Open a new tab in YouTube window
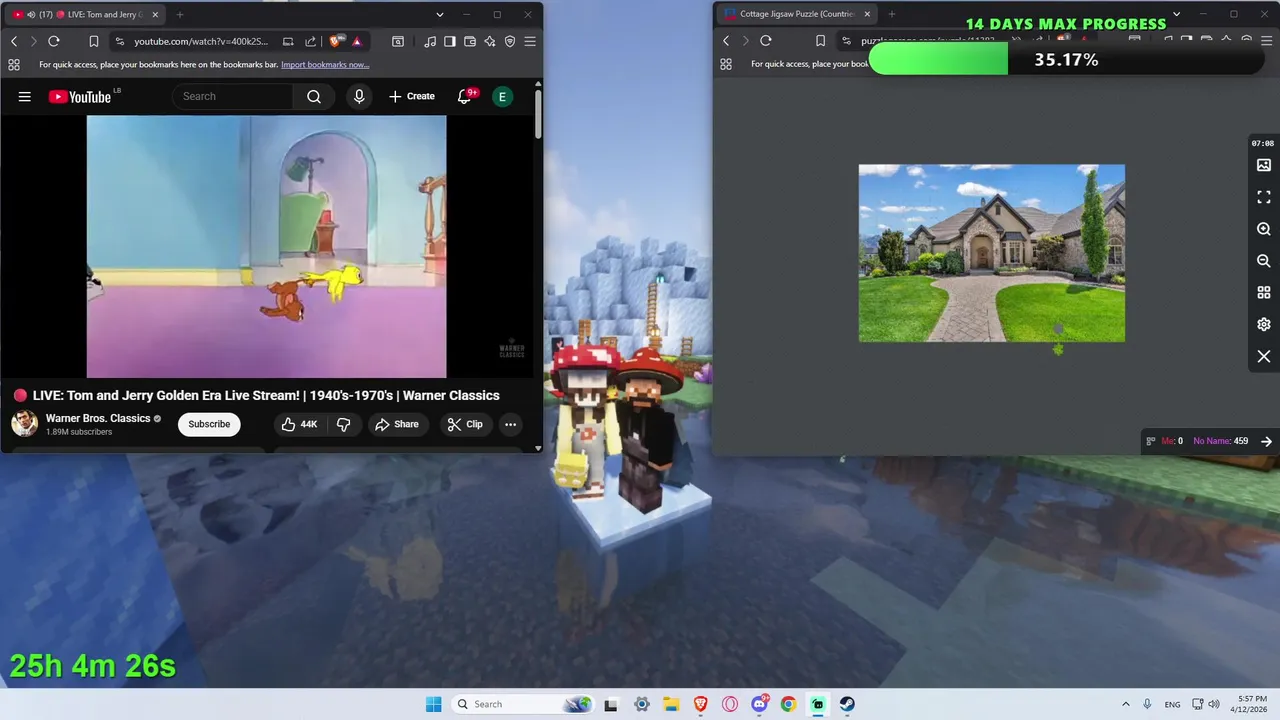The width and height of the screenshot is (1280, 720). [x=180, y=15]
